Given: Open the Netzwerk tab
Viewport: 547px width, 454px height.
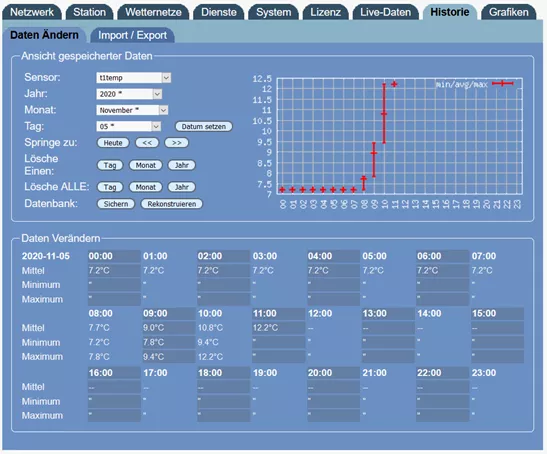Looking at the screenshot, I should tap(32, 12).
